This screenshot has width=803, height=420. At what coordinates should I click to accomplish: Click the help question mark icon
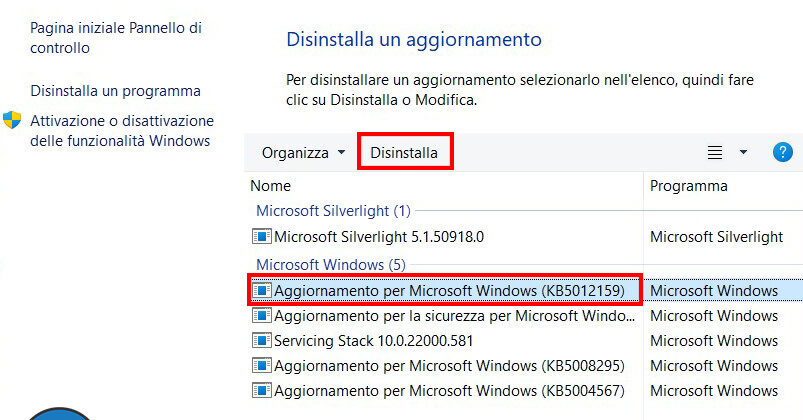click(x=783, y=152)
